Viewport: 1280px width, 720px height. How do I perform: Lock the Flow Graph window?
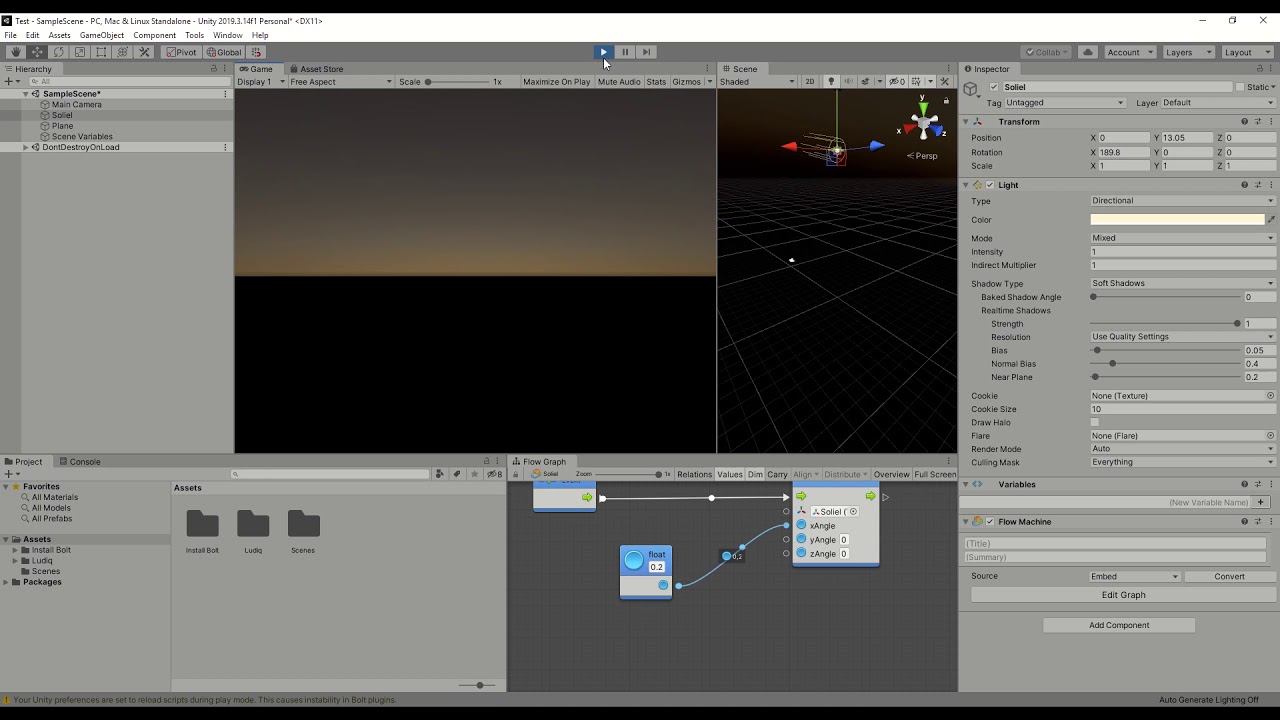pos(515,474)
